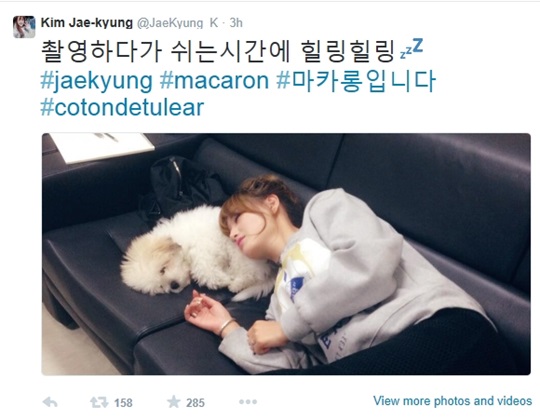Screen dimensions: 540x419
Task: Click the 285 favorites count
Action: pos(195,402)
